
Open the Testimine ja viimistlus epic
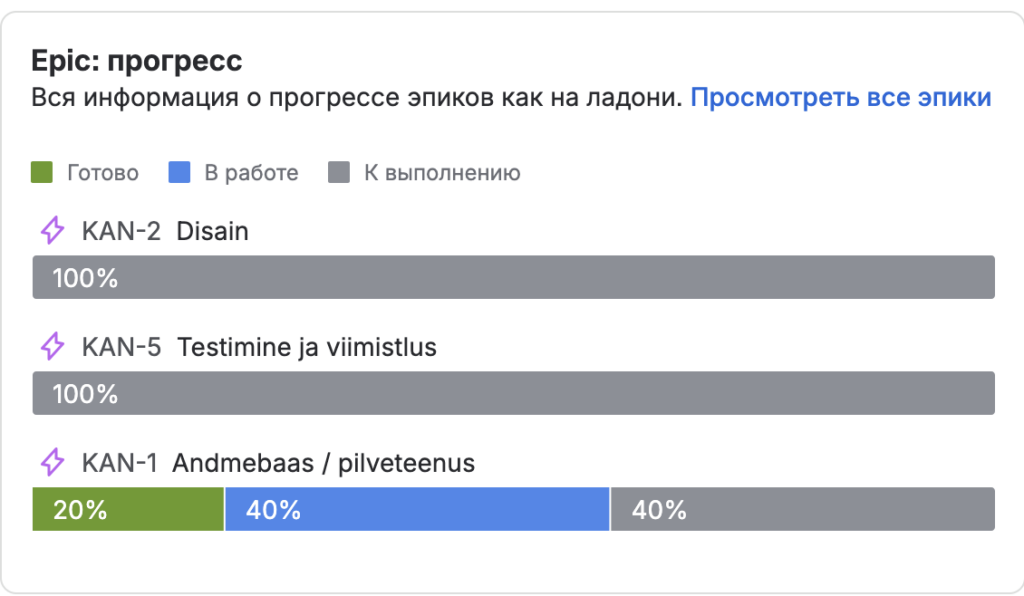click(307, 347)
